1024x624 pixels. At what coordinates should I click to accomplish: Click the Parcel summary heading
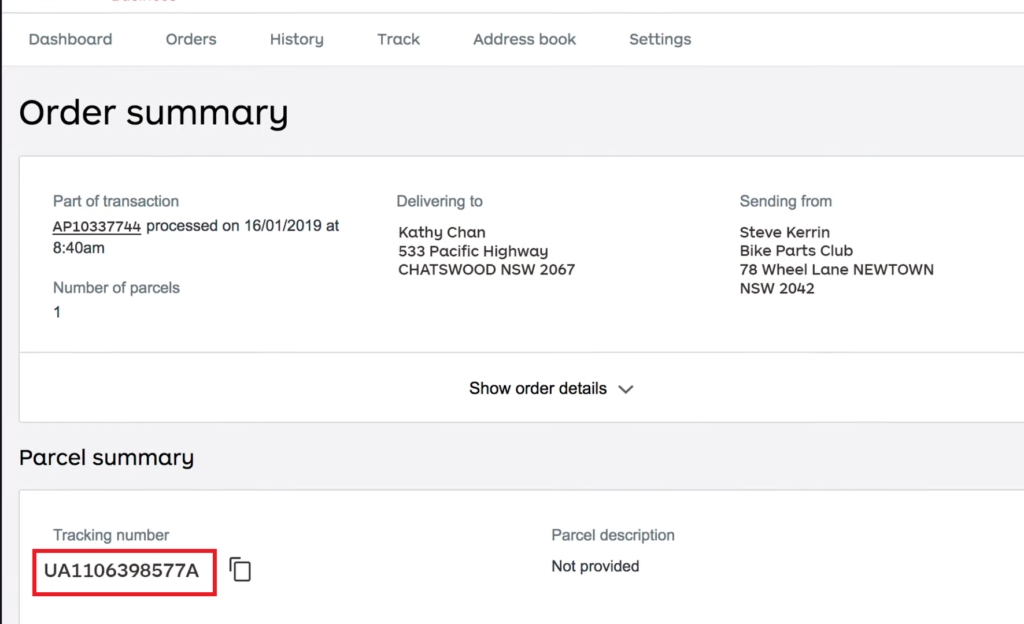[106, 457]
